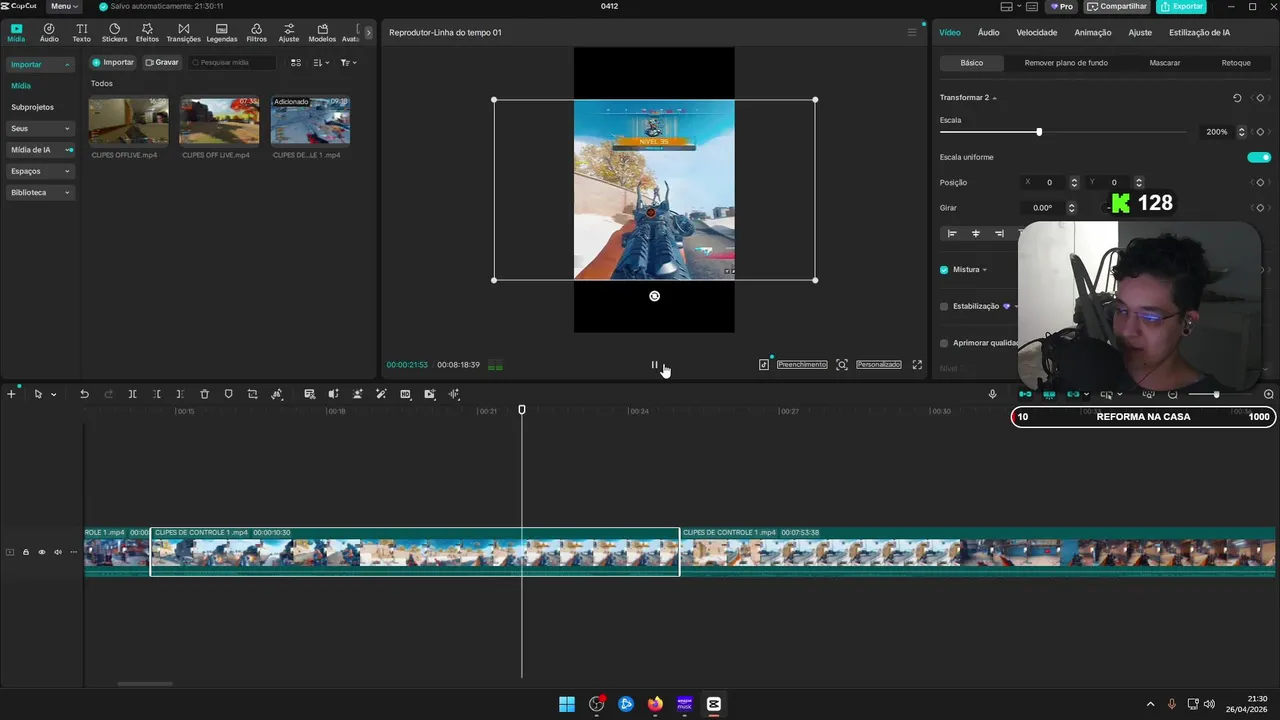Select the Mascarar tab

tap(1165, 63)
